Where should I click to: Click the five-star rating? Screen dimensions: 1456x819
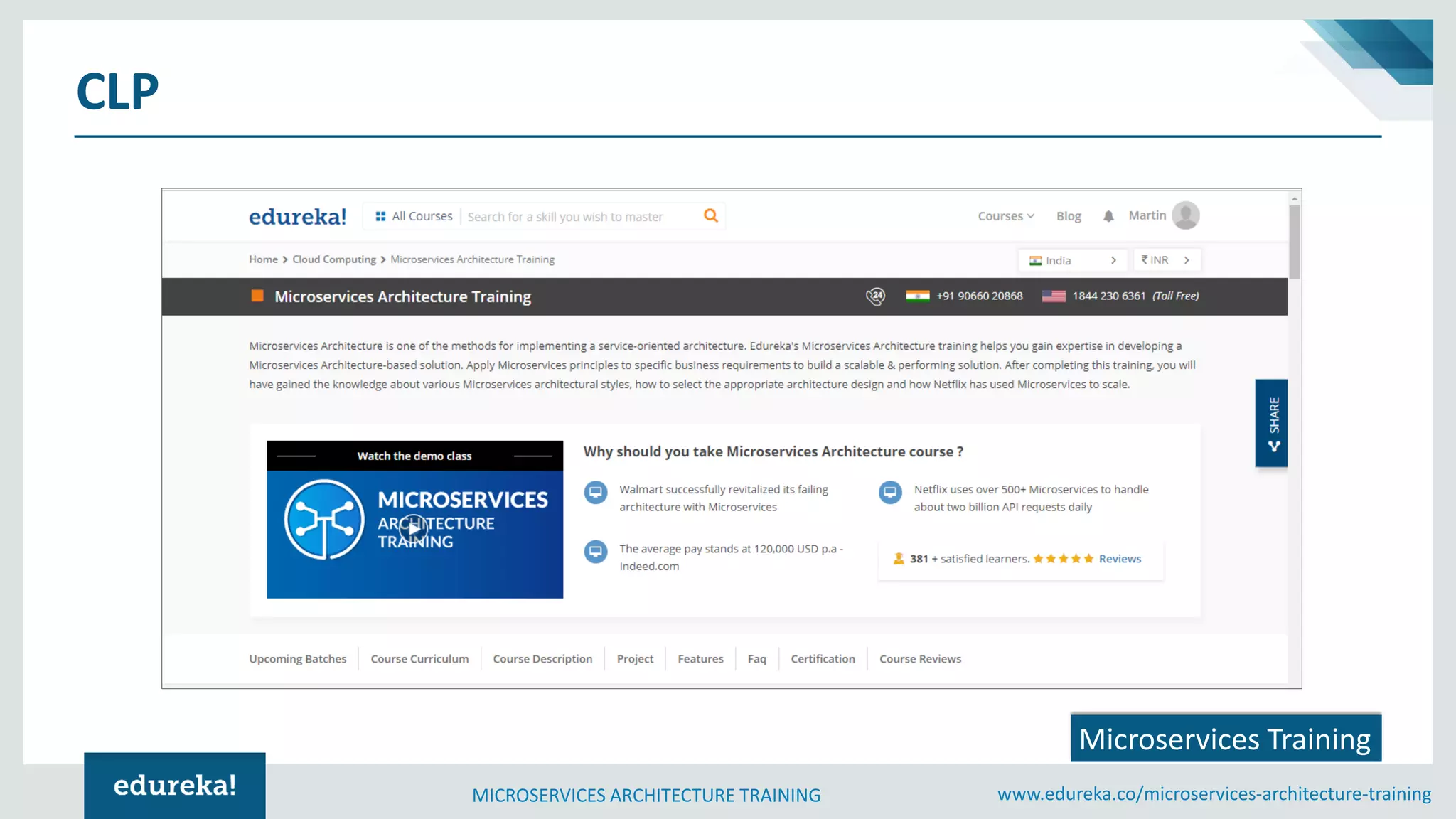point(1064,559)
